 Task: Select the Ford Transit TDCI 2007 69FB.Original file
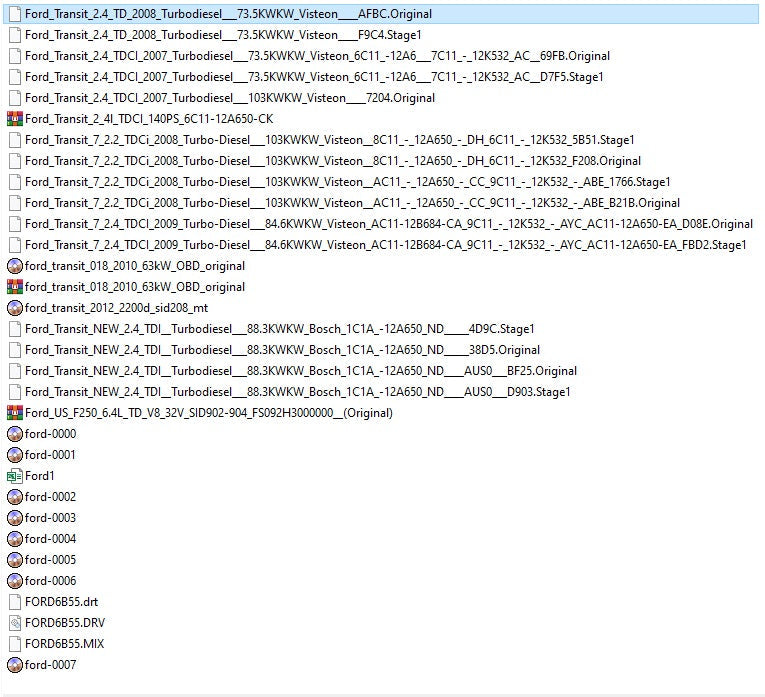point(317,56)
